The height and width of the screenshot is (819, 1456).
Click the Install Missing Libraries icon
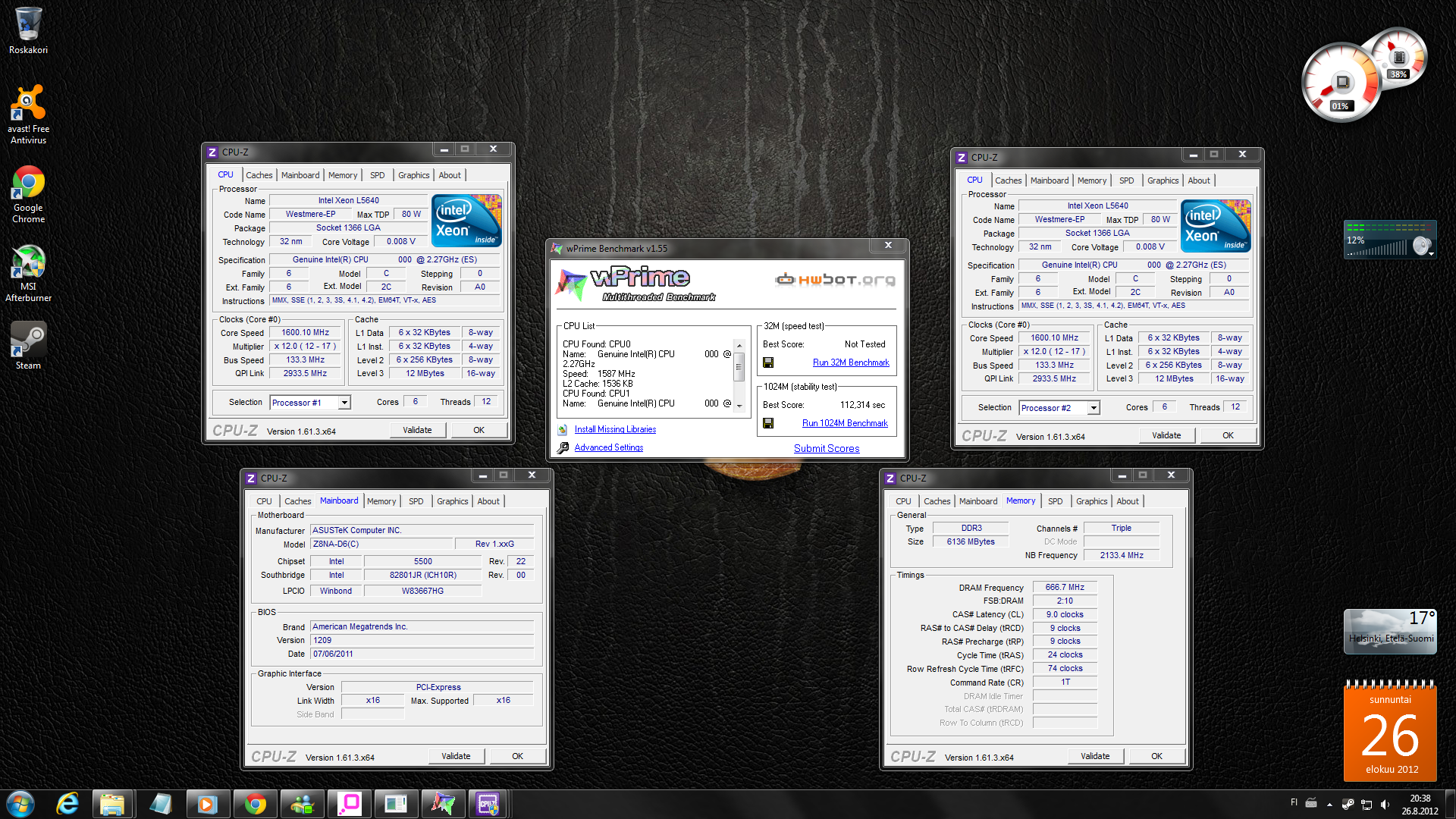pyautogui.click(x=563, y=429)
